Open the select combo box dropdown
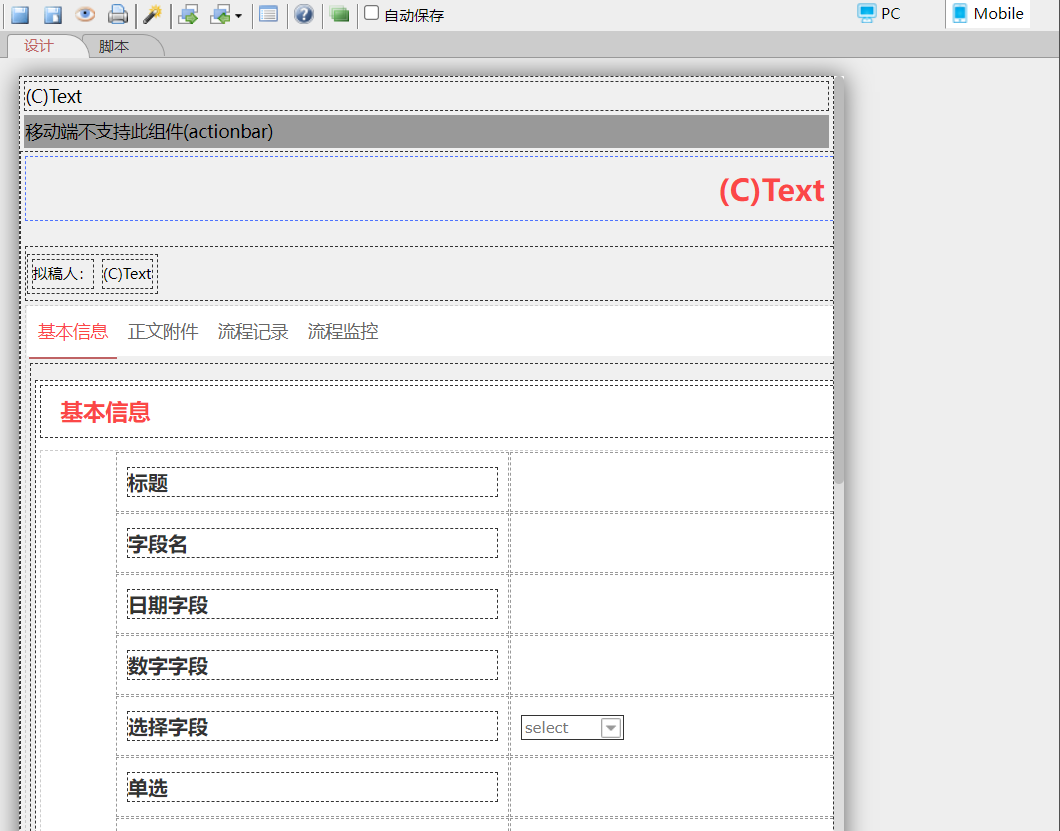Viewport: 1060px width, 831px height. (x=611, y=727)
